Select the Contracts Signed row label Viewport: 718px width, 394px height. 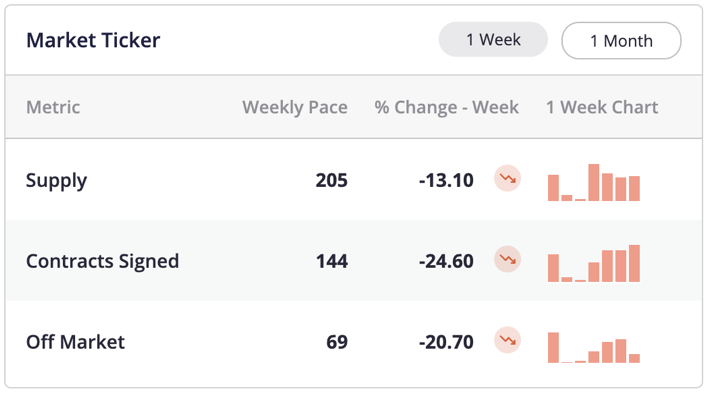tap(103, 261)
